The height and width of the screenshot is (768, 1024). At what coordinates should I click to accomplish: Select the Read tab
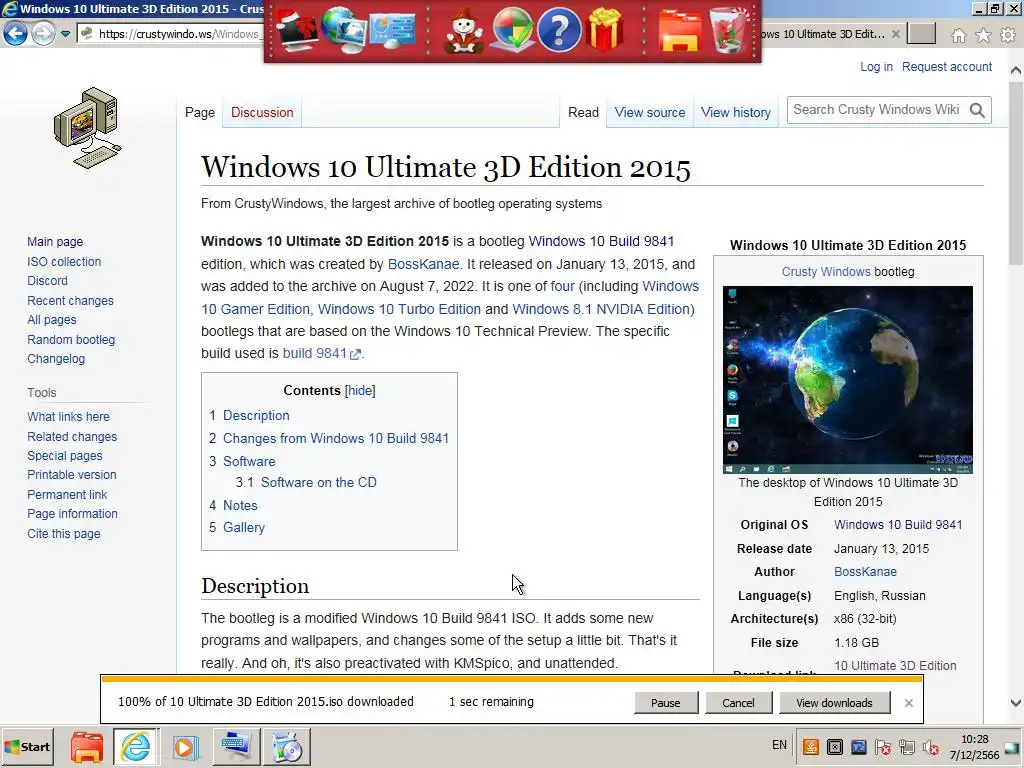click(583, 112)
